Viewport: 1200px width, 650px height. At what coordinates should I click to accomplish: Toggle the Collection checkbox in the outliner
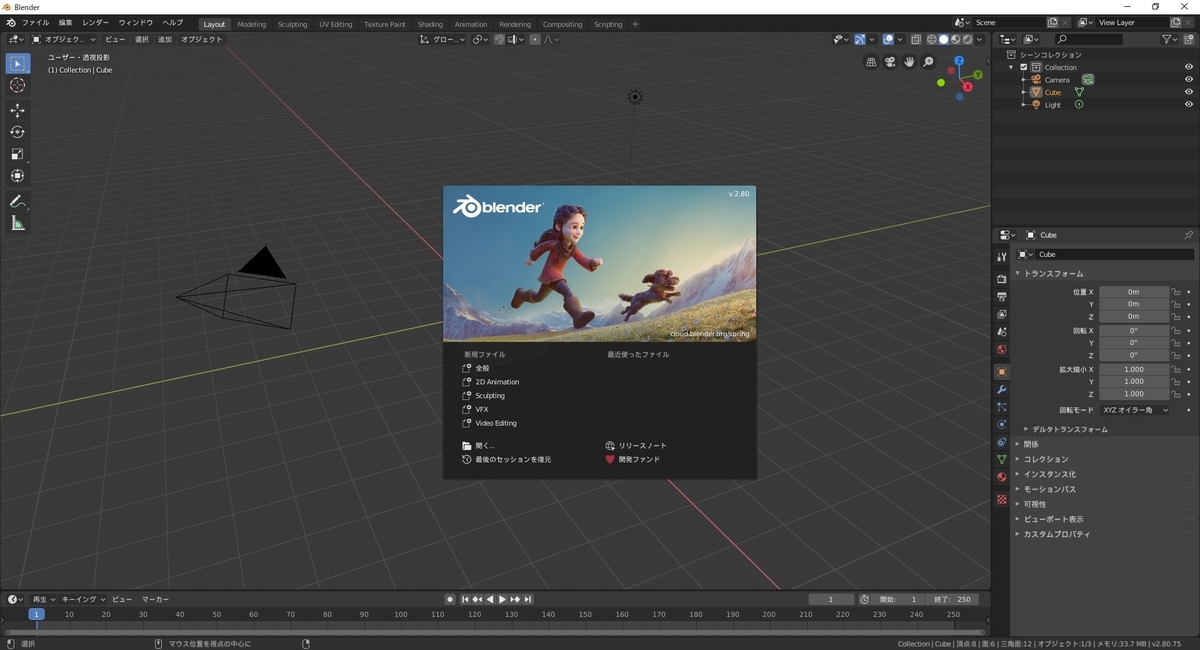coord(1024,67)
